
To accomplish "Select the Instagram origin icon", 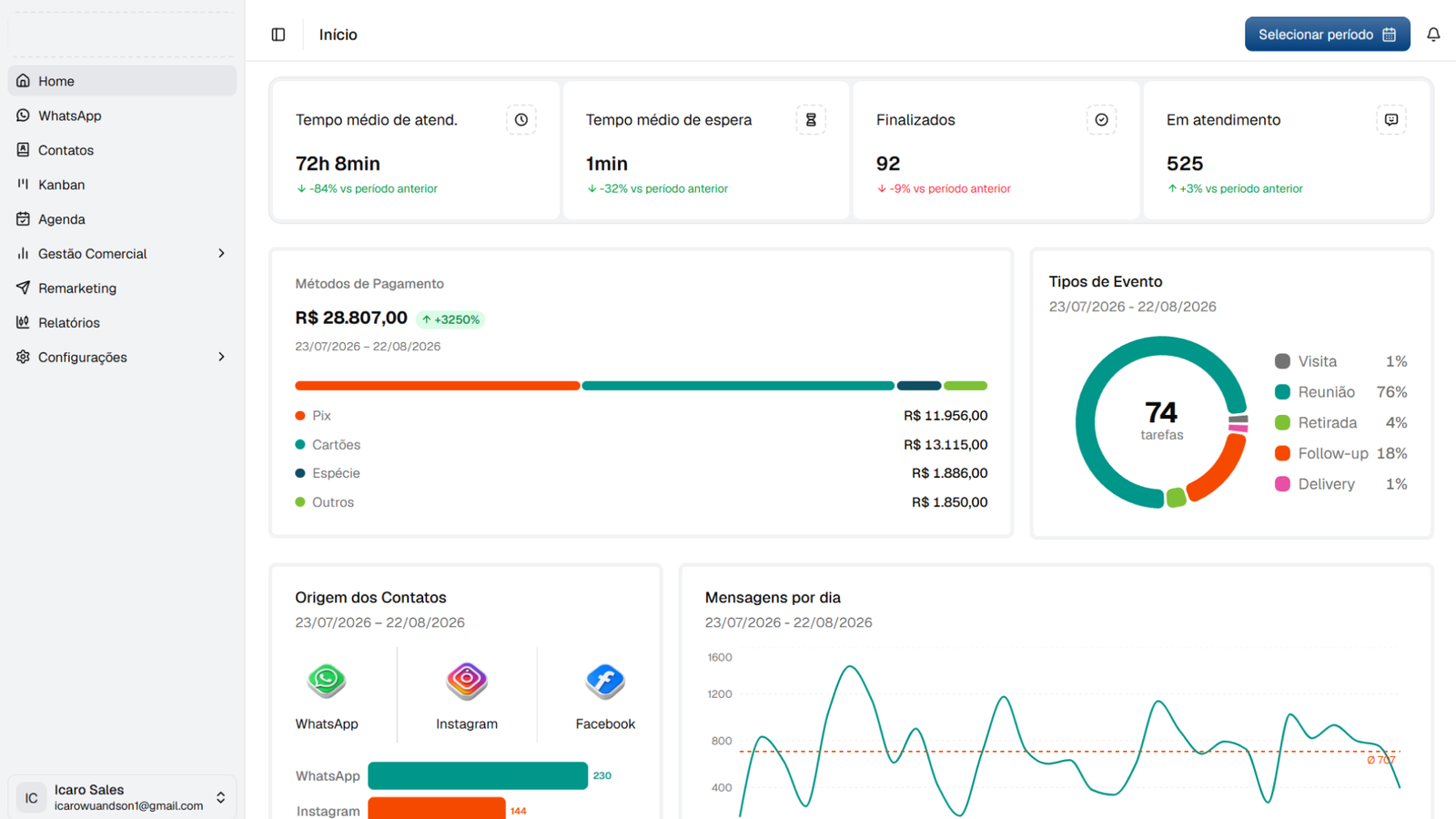I will (467, 680).
